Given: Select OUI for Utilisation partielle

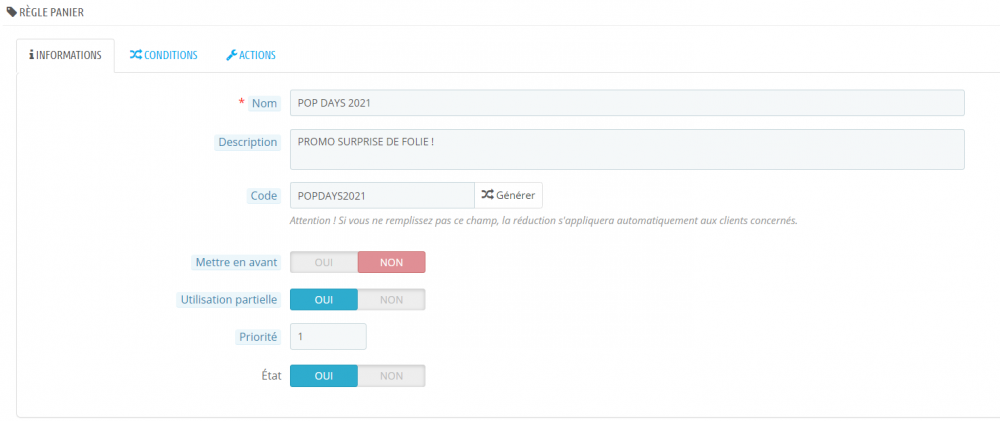Looking at the screenshot, I should click(324, 300).
